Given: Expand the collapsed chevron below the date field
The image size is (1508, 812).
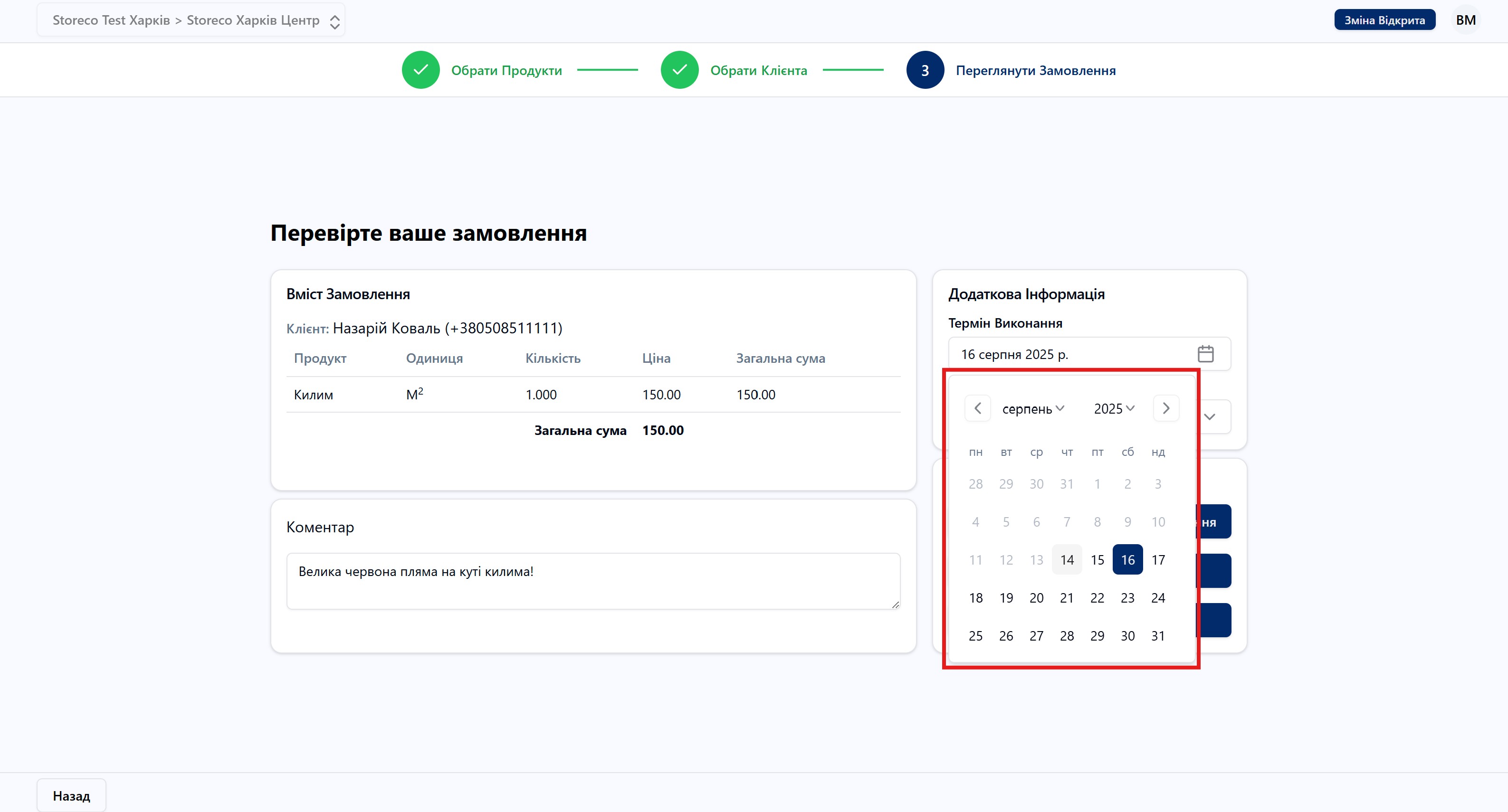Looking at the screenshot, I should [1210, 416].
